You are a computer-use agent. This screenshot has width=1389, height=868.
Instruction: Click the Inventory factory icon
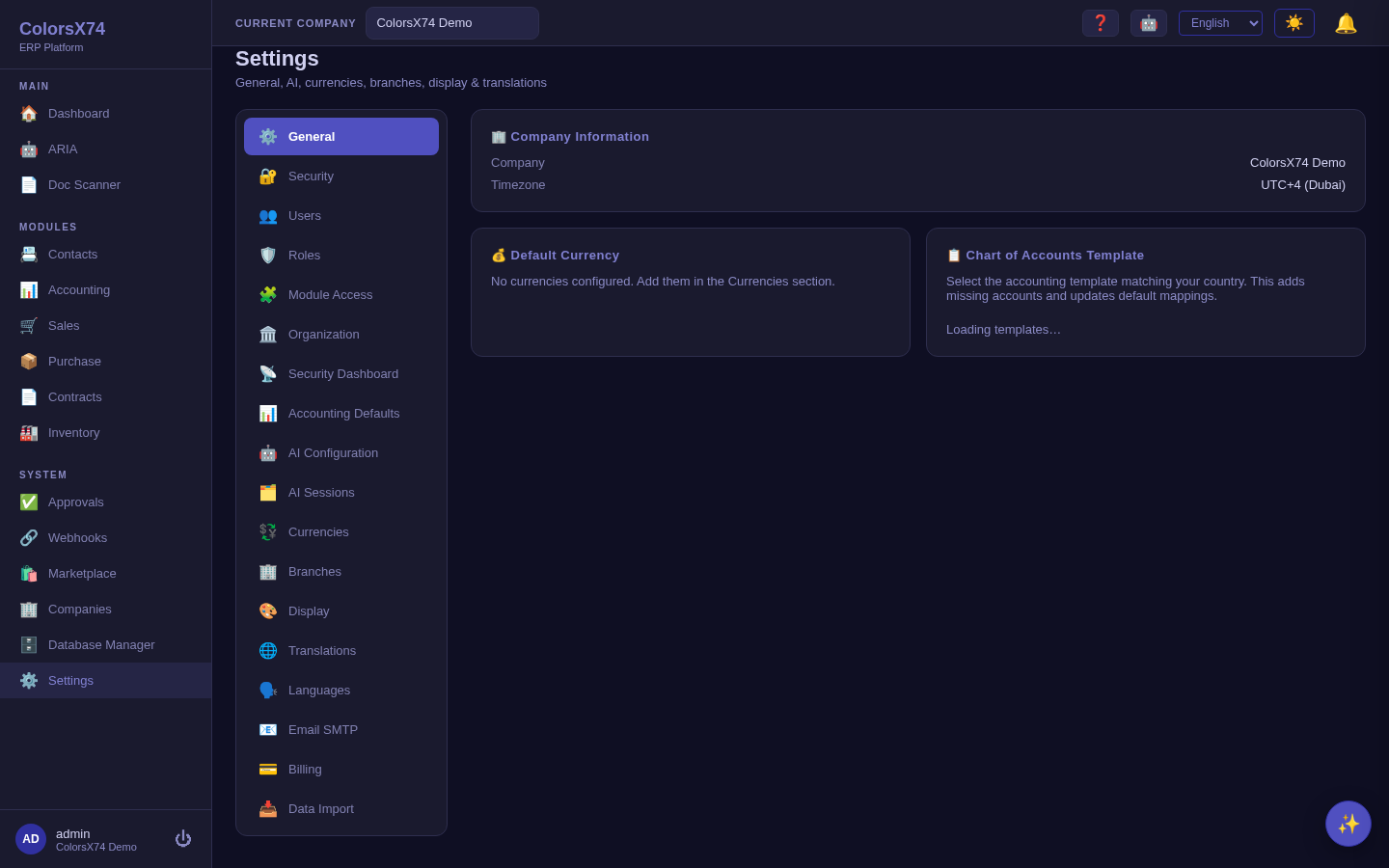tap(29, 433)
